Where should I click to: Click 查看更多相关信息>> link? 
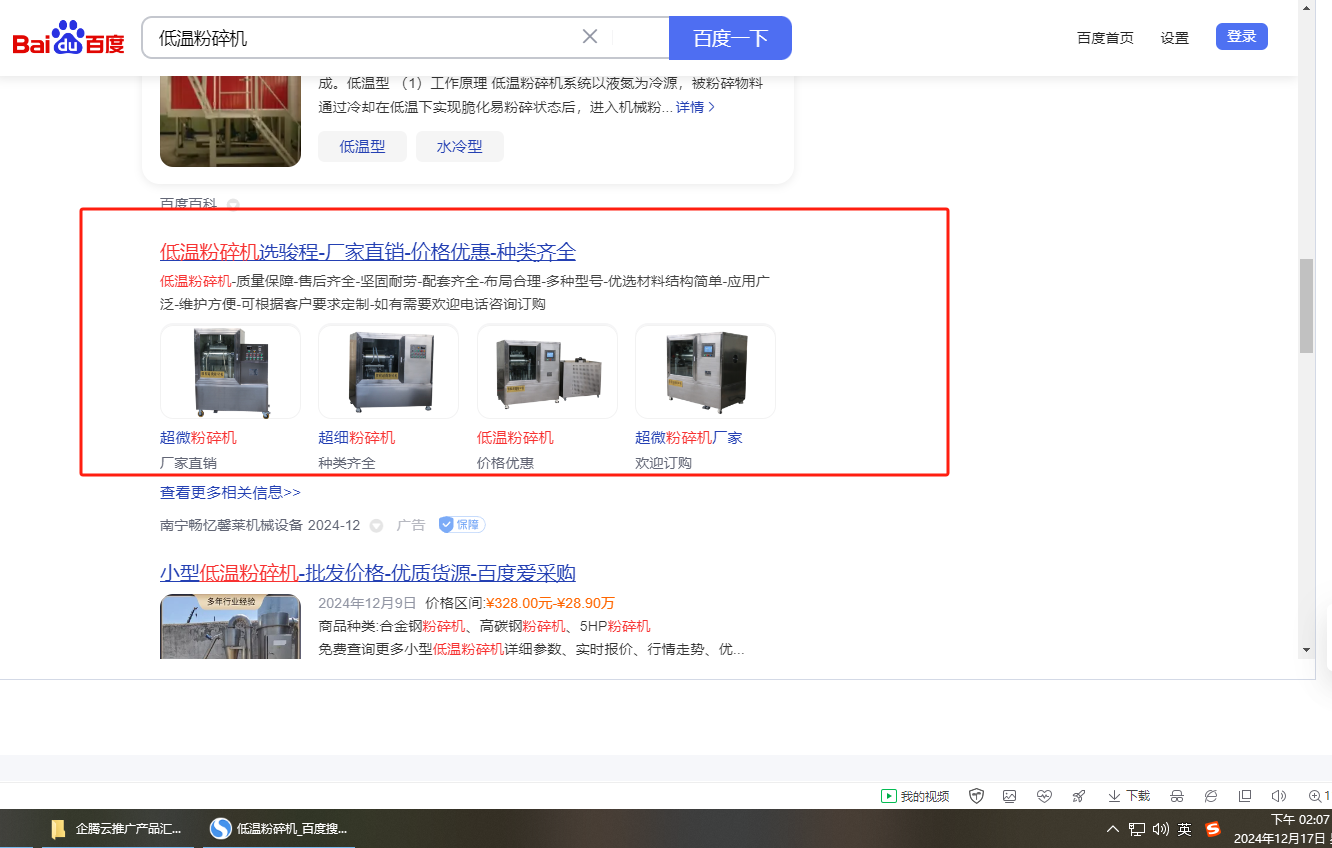click(230, 492)
